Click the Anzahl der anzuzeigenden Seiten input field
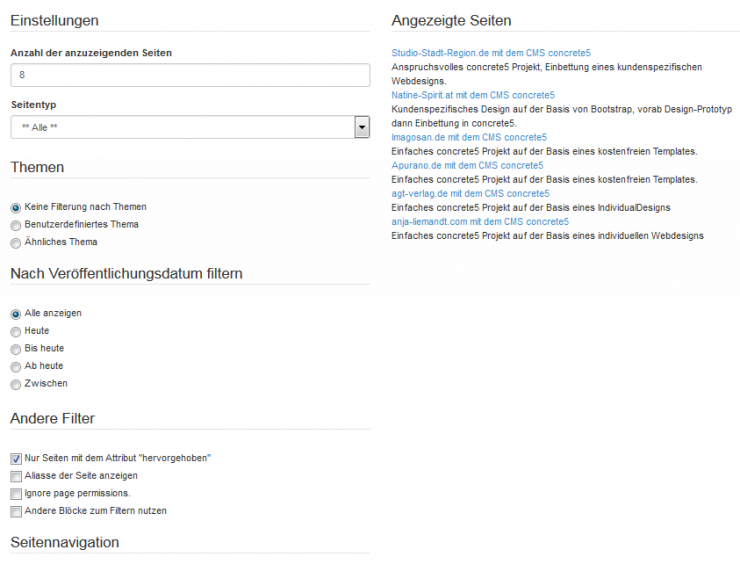Screen dimensions: 740x564 (190, 75)
